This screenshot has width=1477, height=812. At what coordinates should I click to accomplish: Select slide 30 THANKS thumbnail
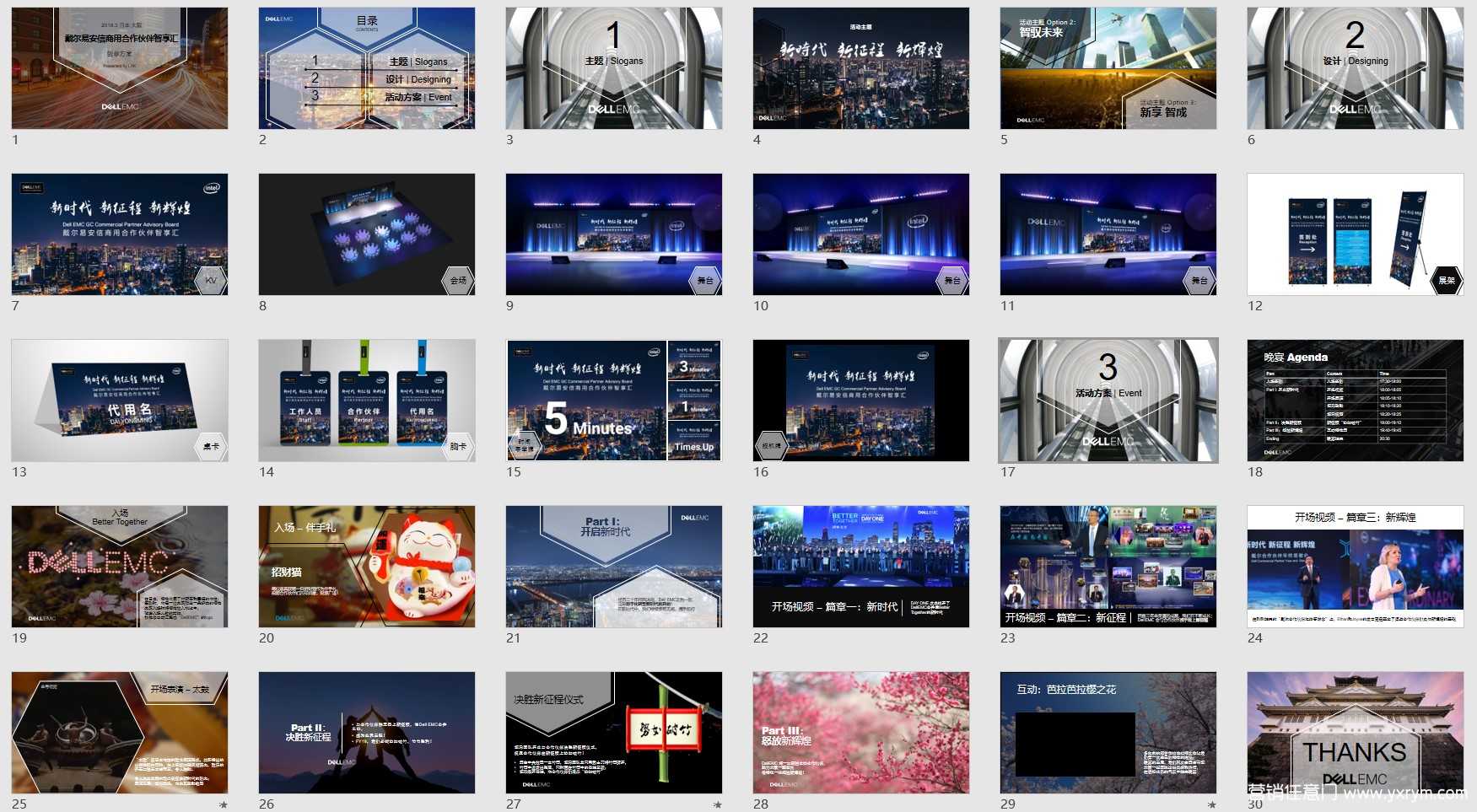pyautogui.click(x=1356, y=733)
